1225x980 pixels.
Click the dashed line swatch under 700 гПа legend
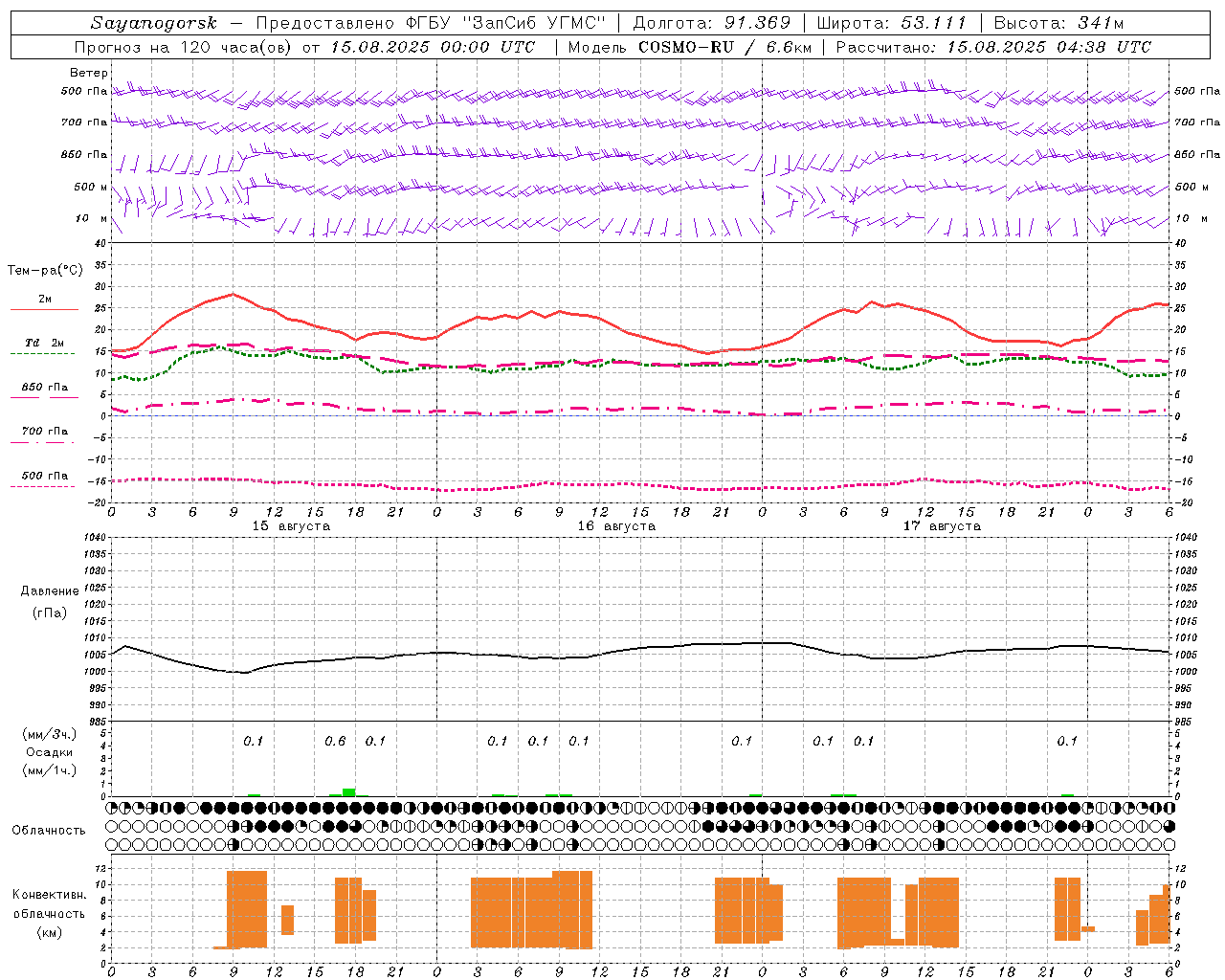tap(42, 442)
